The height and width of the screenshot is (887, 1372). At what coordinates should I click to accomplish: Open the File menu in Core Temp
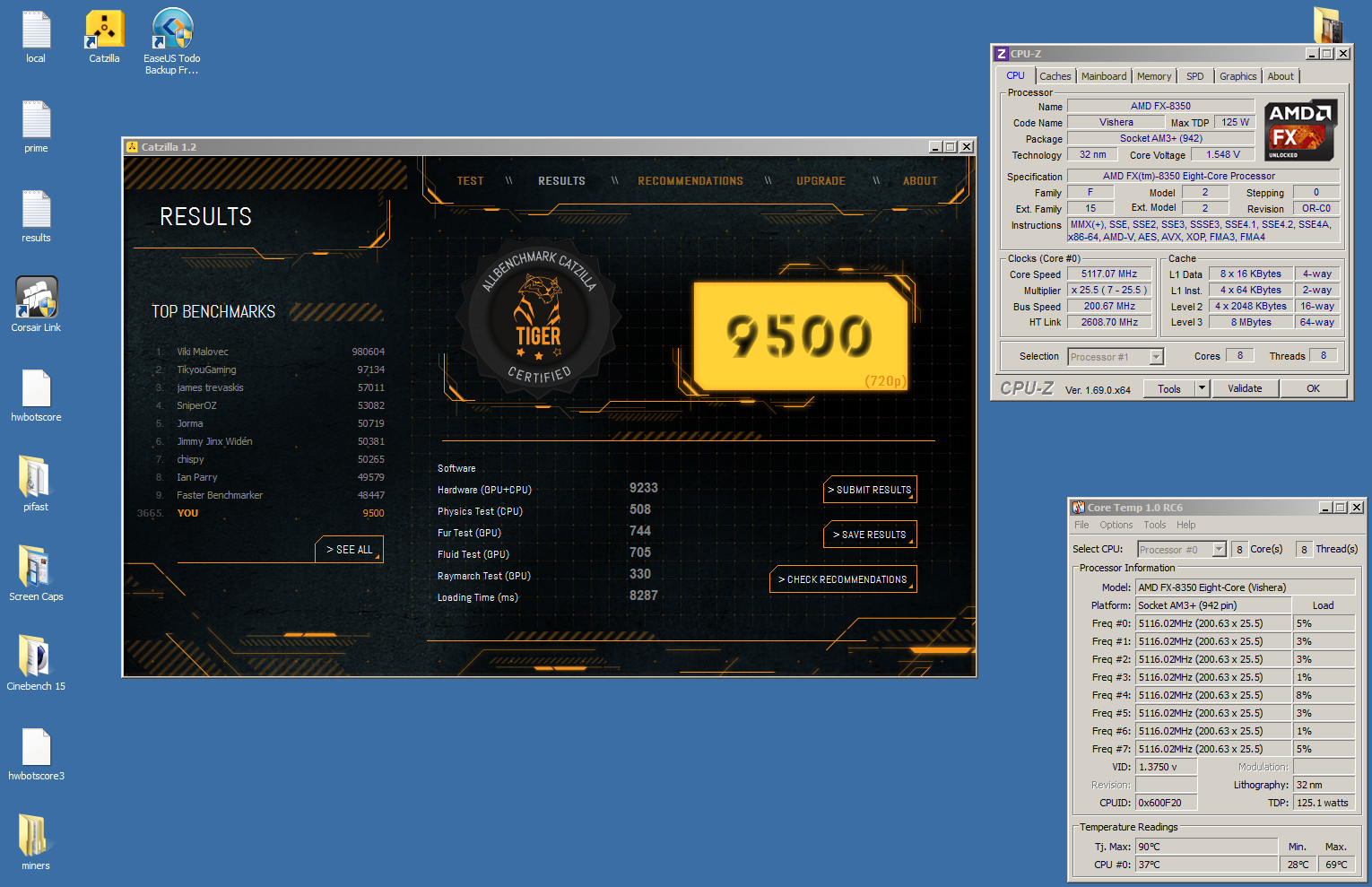point(1081,525)
